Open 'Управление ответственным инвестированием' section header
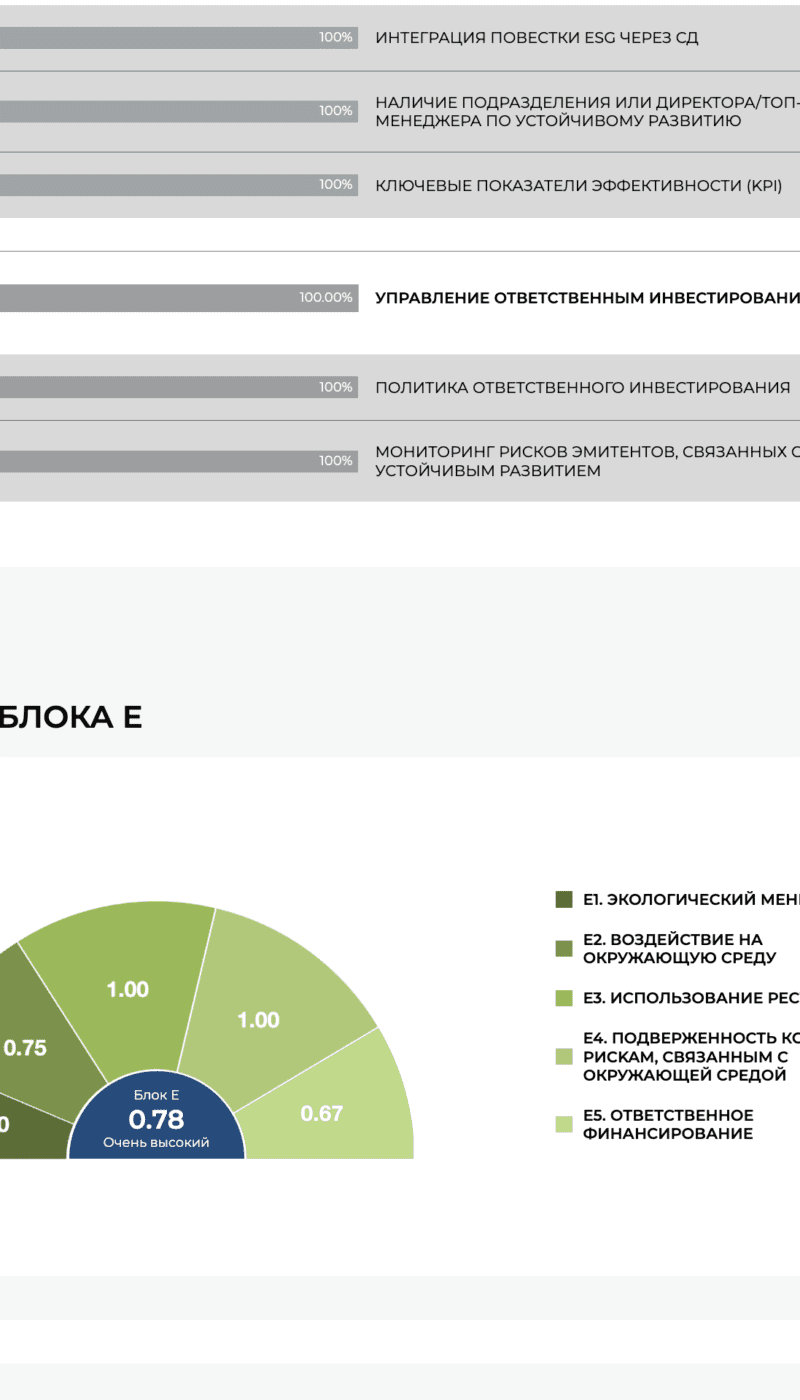The width and height of the screenshot is (800, 1400). (587, 298)
